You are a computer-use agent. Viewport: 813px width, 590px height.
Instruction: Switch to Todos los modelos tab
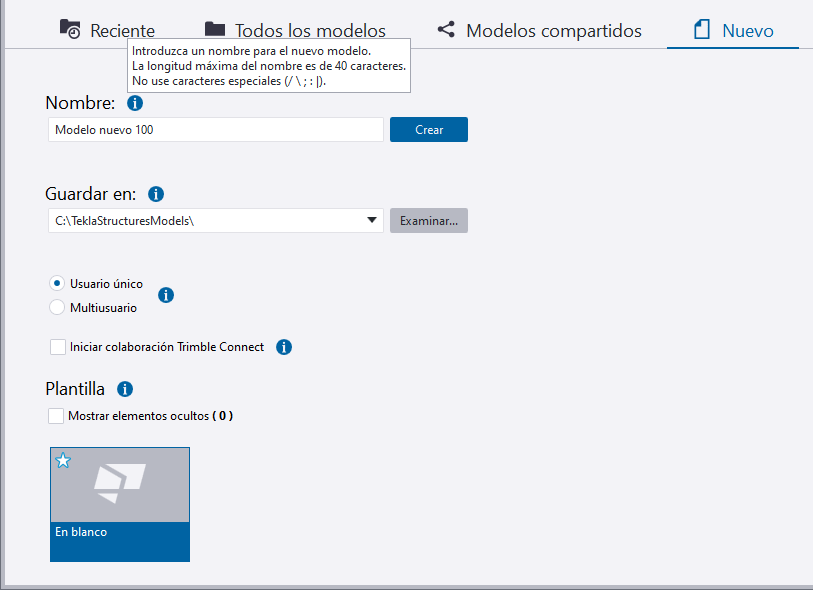point(295,30)
